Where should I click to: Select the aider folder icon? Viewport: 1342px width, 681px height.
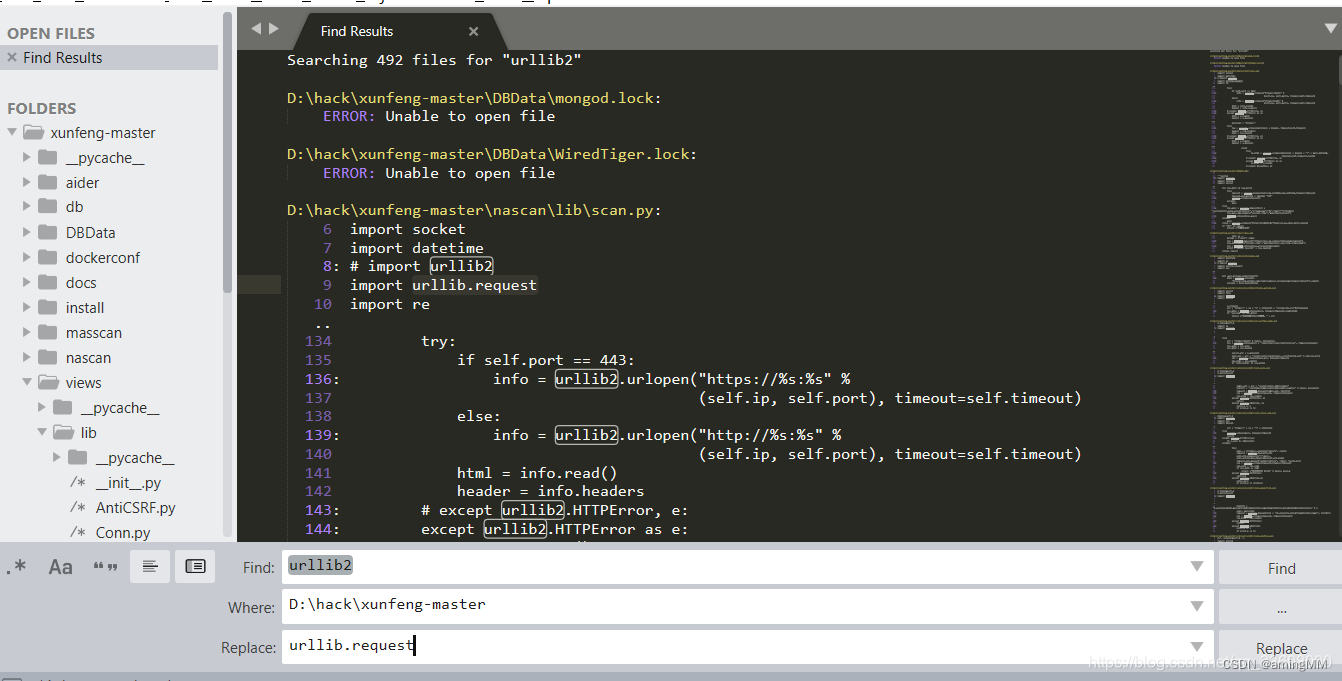48,182
